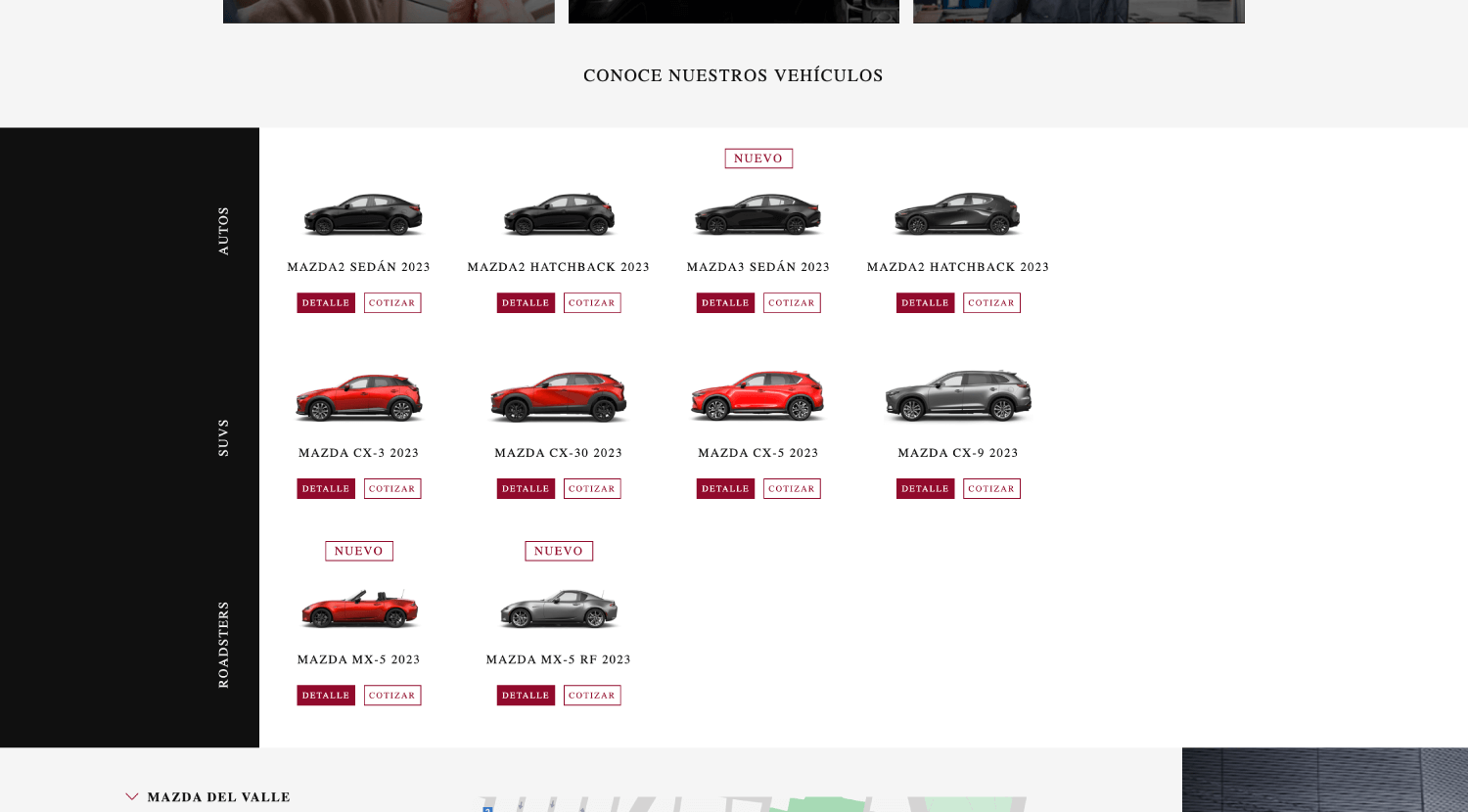Click the red MX-5 convertible image
Viewport: 1468px width, 812px height.
point(359,609)
